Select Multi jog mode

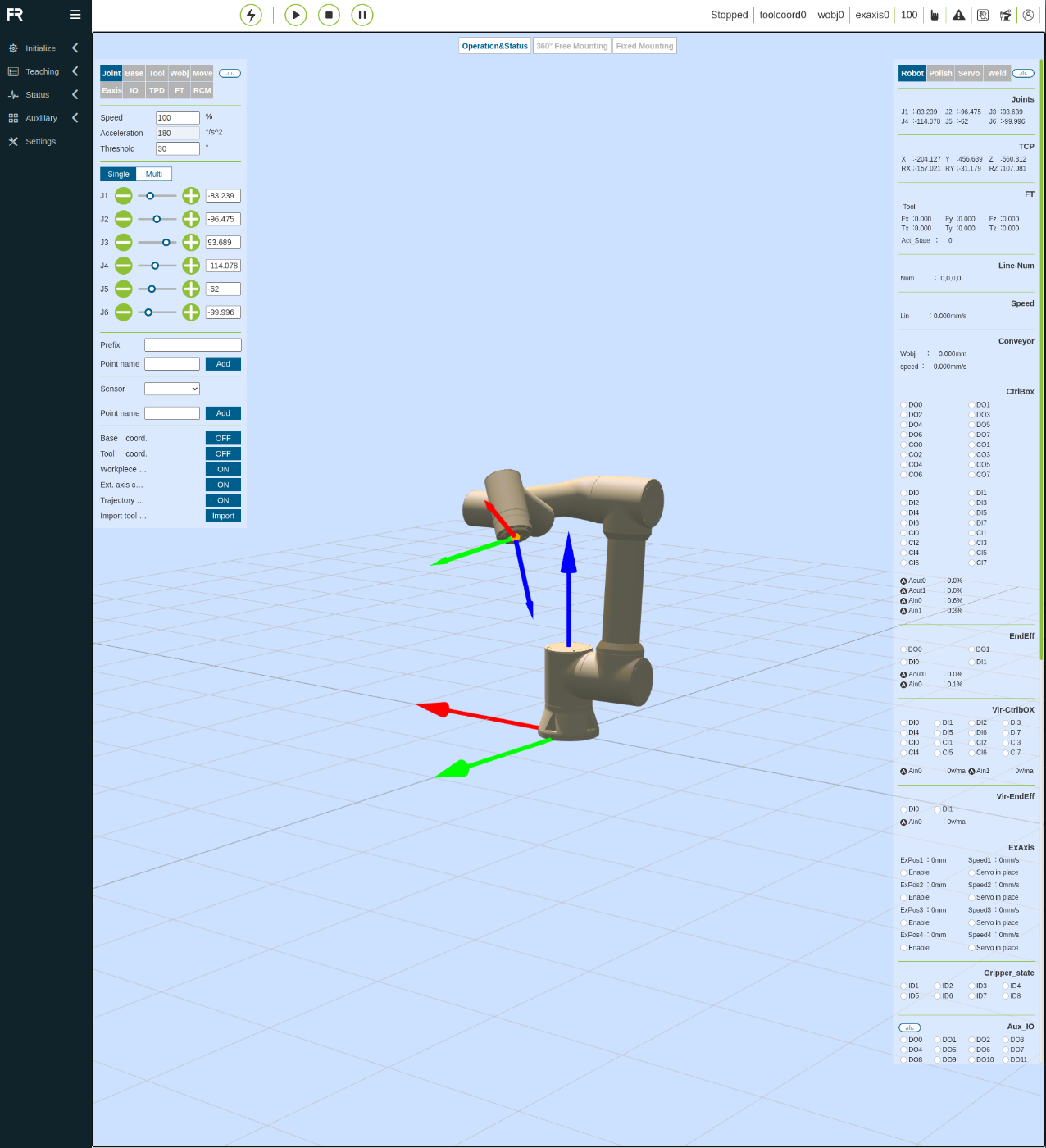154,174
